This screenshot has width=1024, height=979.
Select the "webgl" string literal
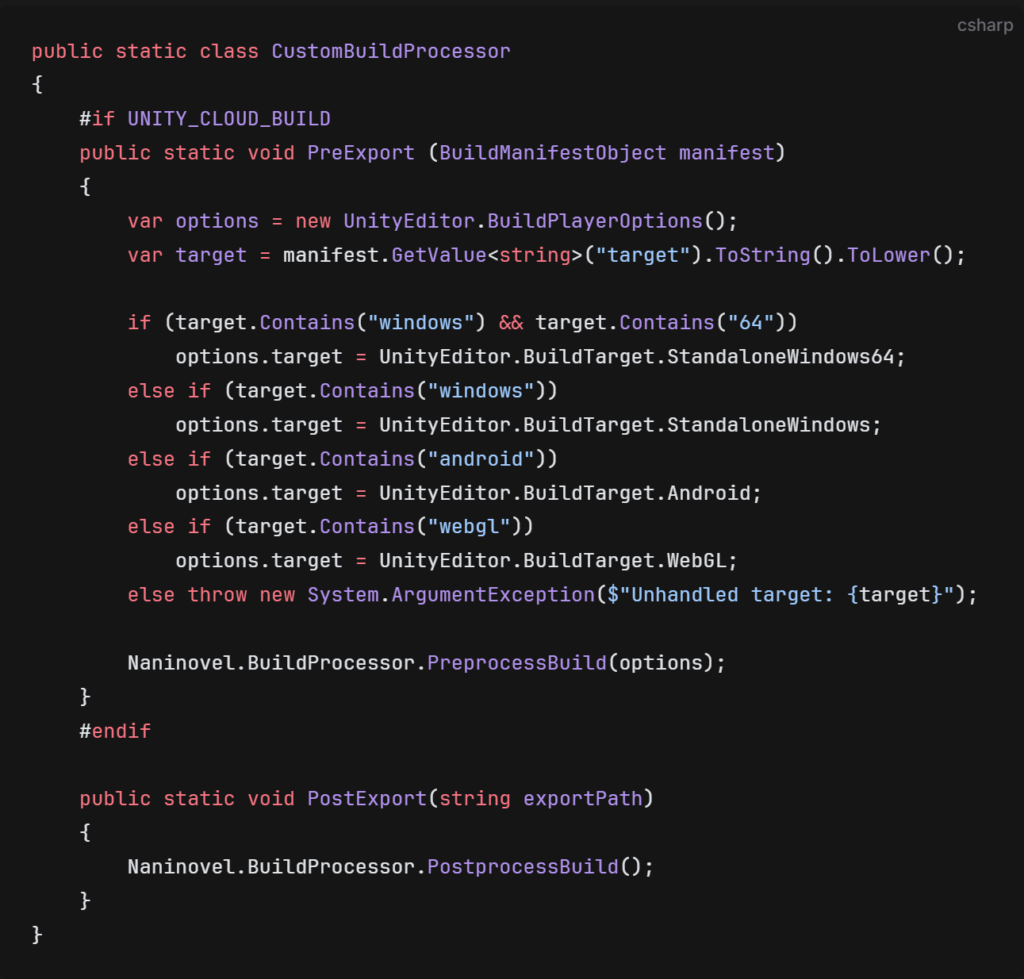[469, 526]
